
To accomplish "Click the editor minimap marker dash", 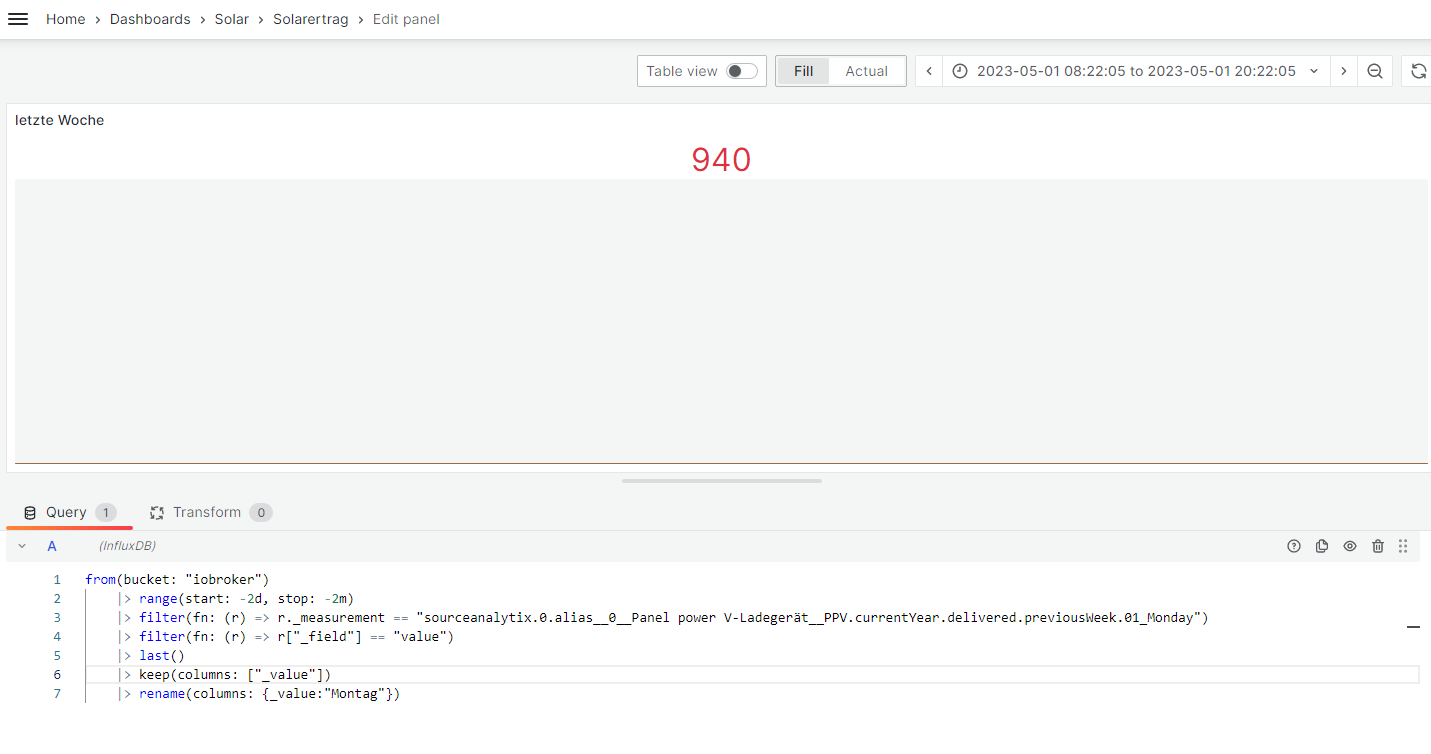I will point(1413,627).
